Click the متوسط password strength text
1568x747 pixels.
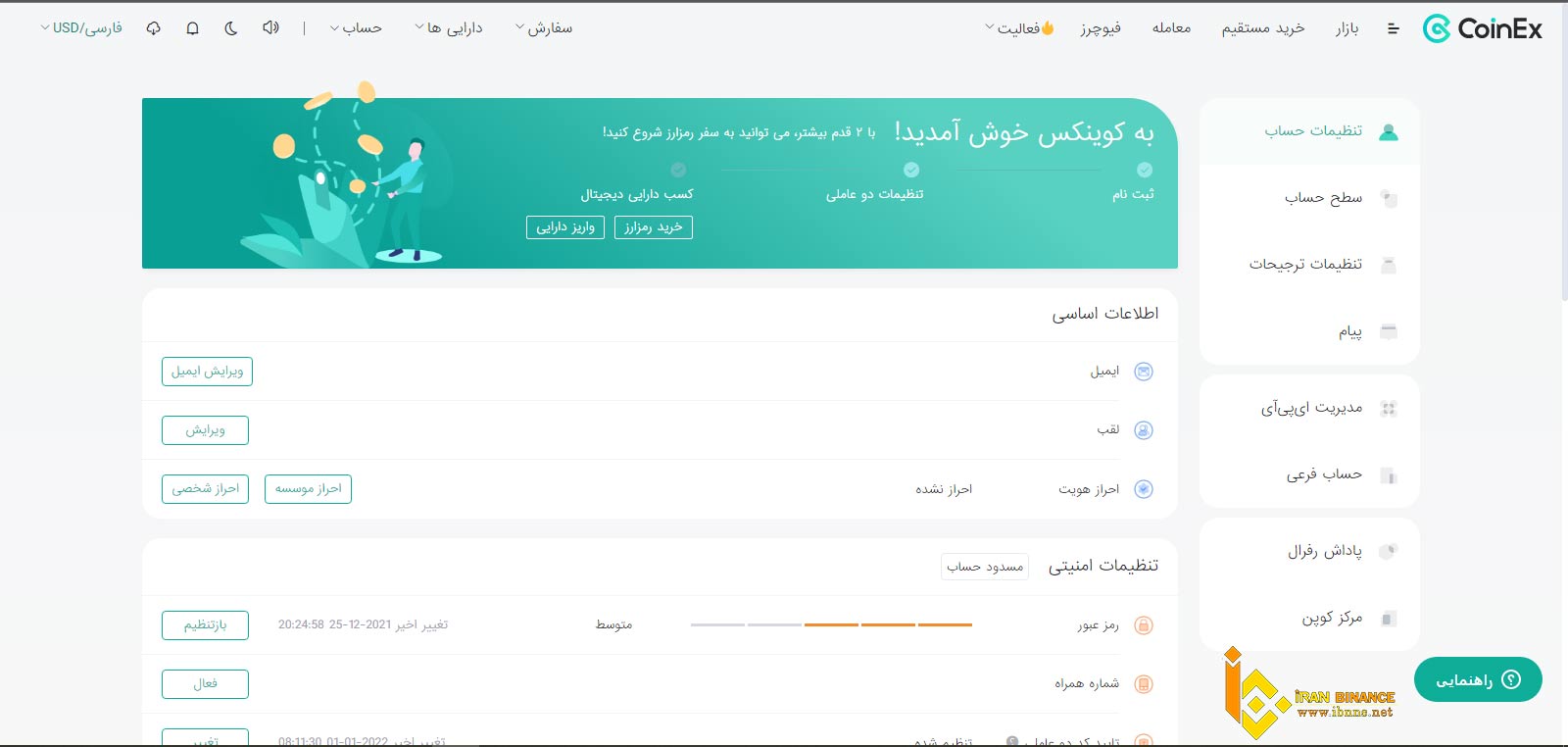[614, 625]
